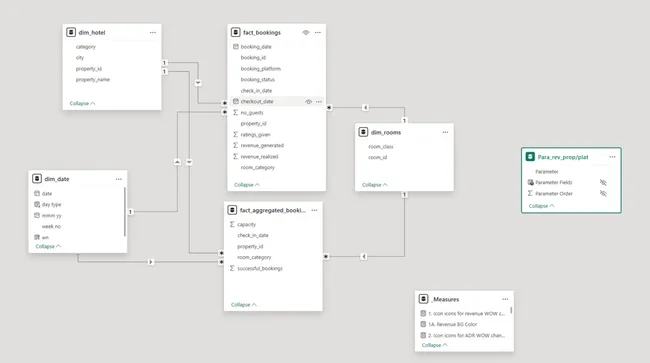Select 1A. Revenue BG Color measure icon
Image resolution: width=650 pixels, height=363 pixels.
click(x=423, y=324)
